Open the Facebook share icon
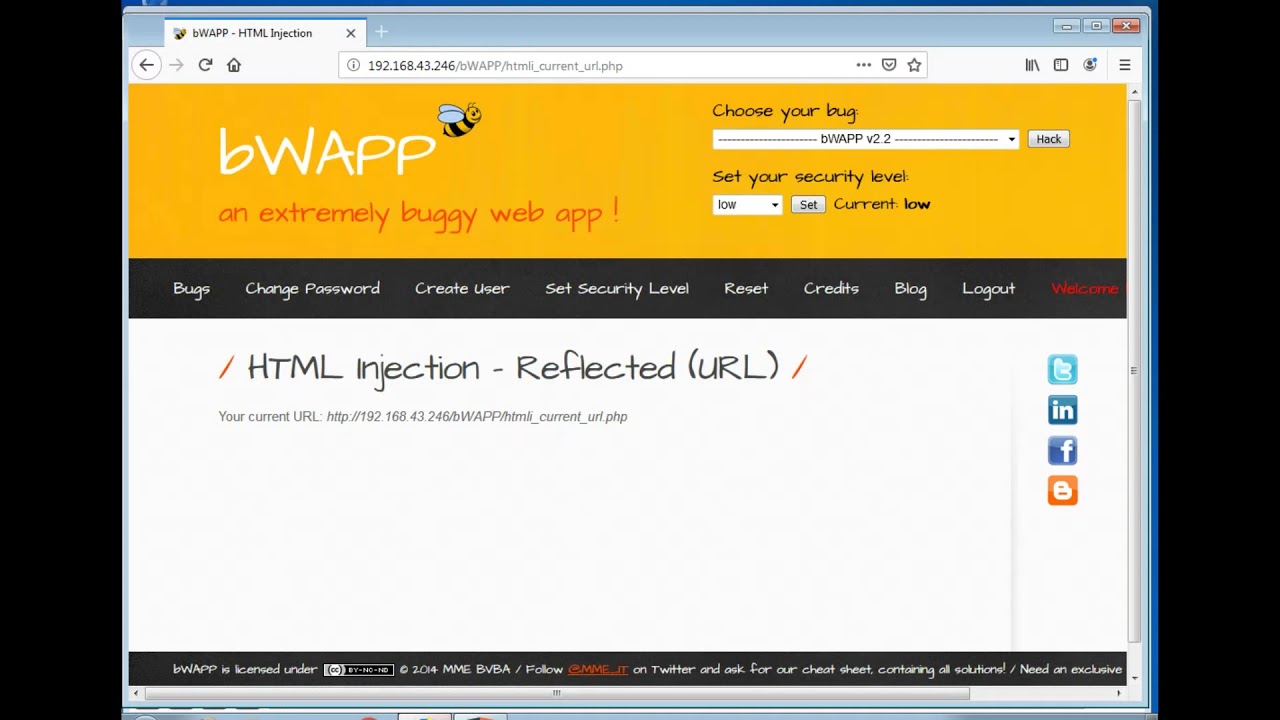The width and height of the screenshot is (1280, 720). (1062, 450)
